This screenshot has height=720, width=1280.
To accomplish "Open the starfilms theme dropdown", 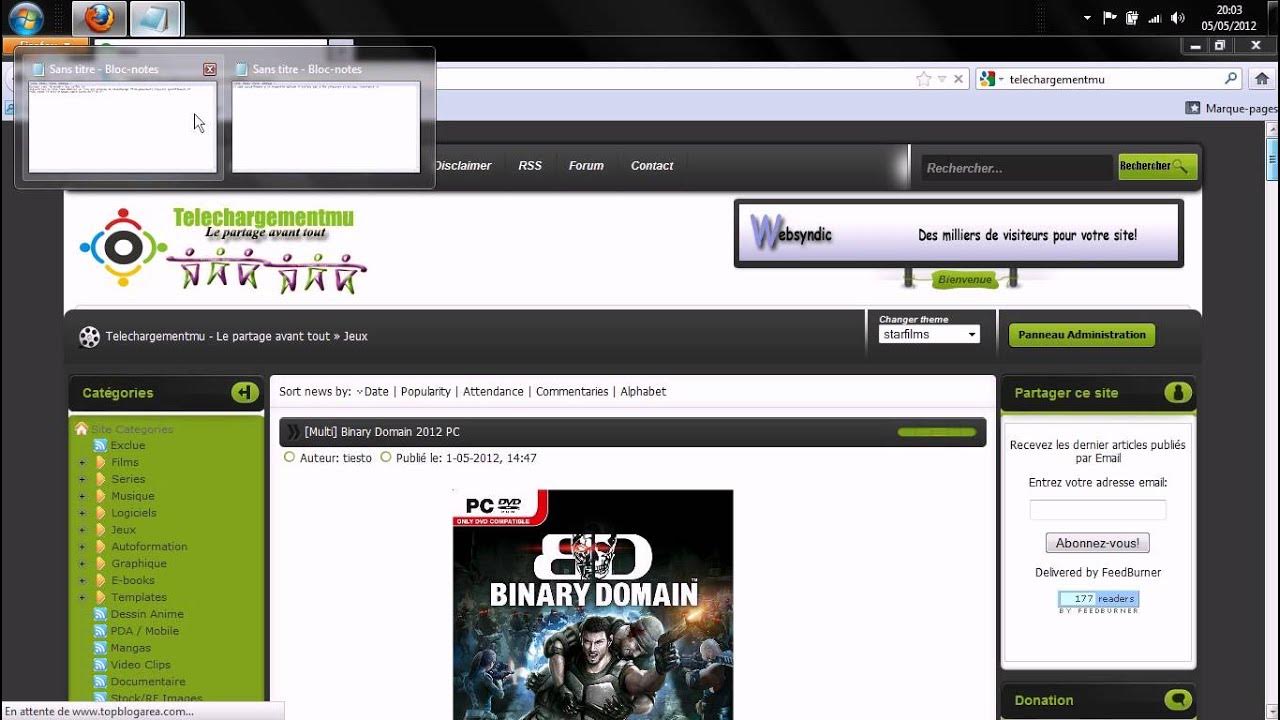I will pyautogui.click(x=929, y=335).
